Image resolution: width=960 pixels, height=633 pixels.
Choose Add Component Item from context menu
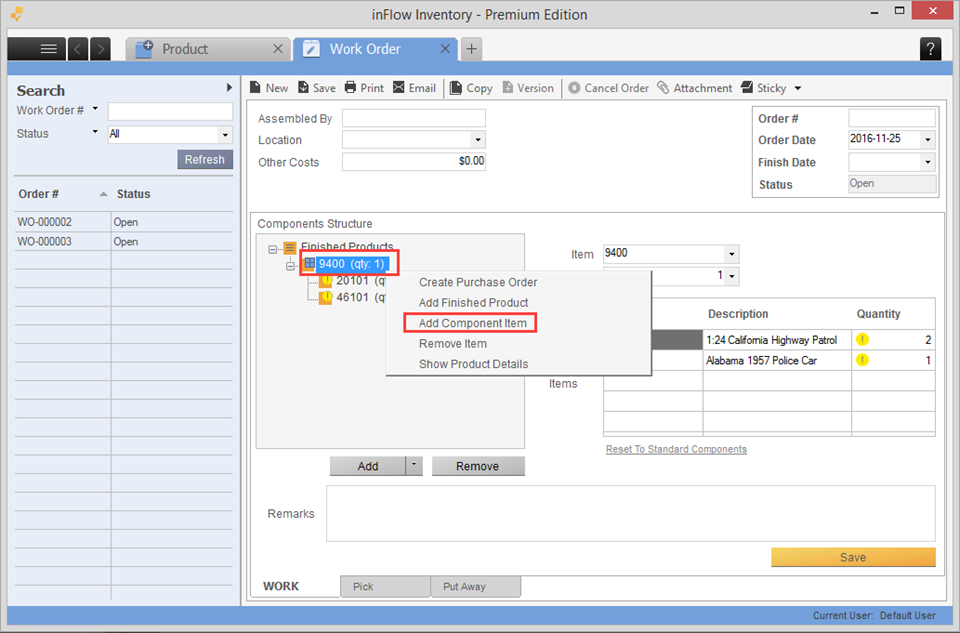coord(473,323)
